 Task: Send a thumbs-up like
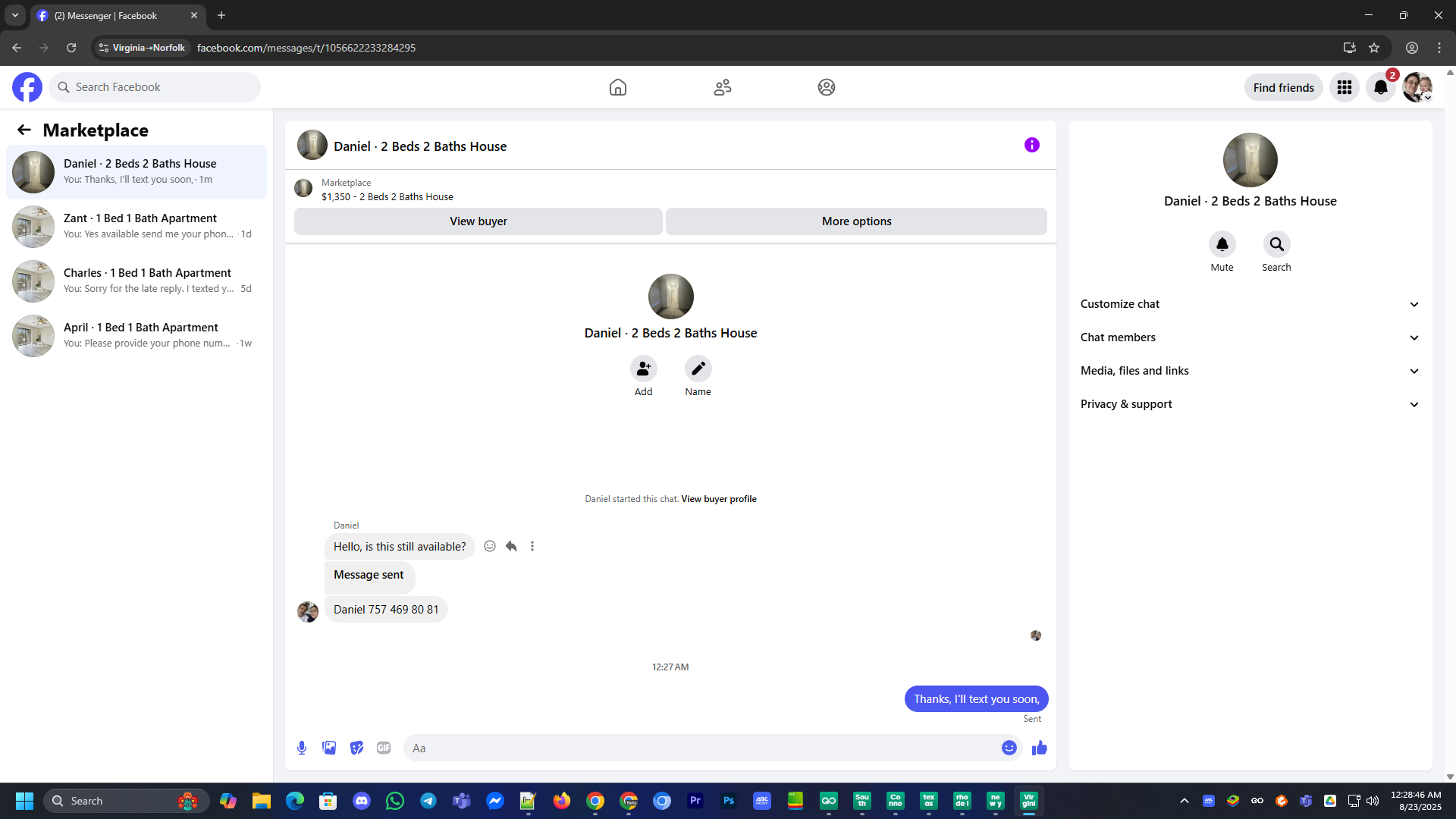(1039, 748)
